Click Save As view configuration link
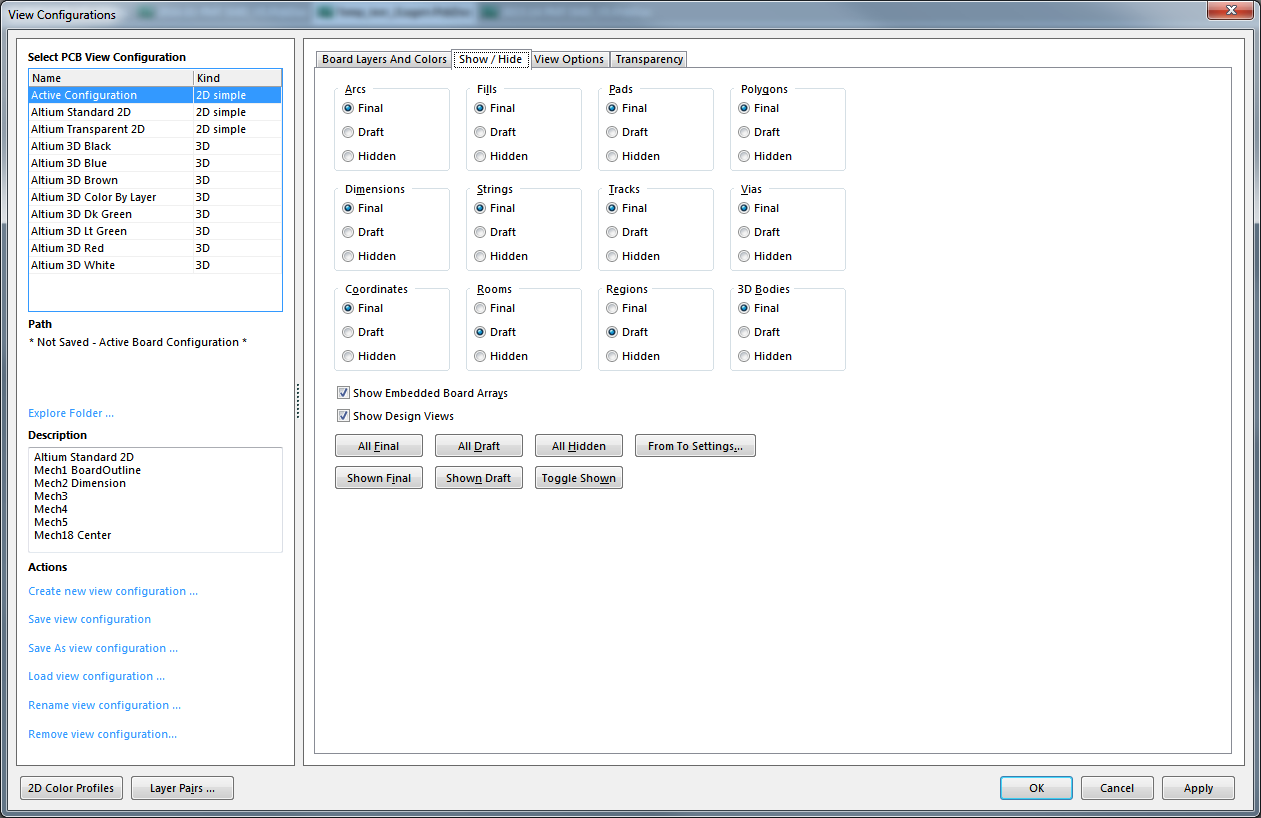This screenshot has width=1261, height=818. [103, 648]
